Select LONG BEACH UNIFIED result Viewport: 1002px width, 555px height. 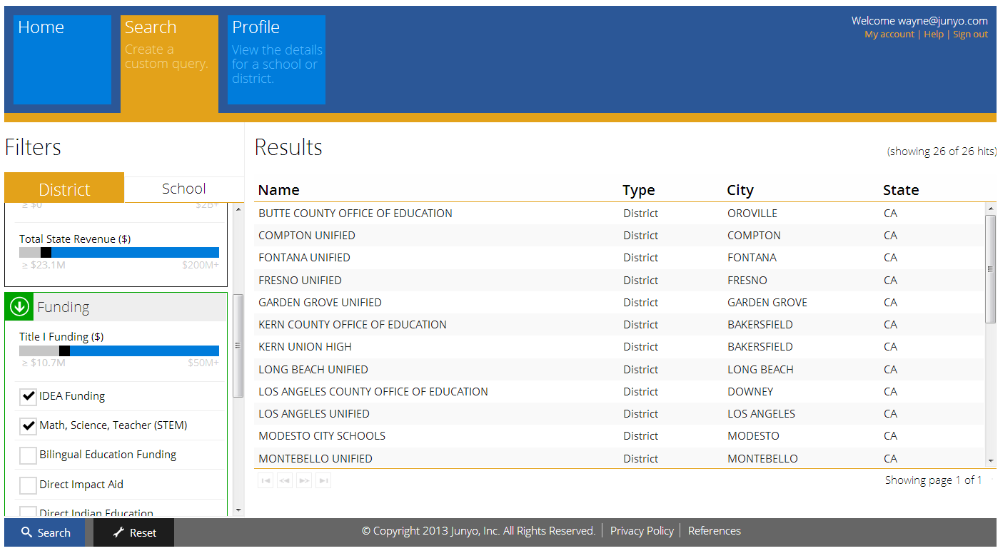point(619,370)
